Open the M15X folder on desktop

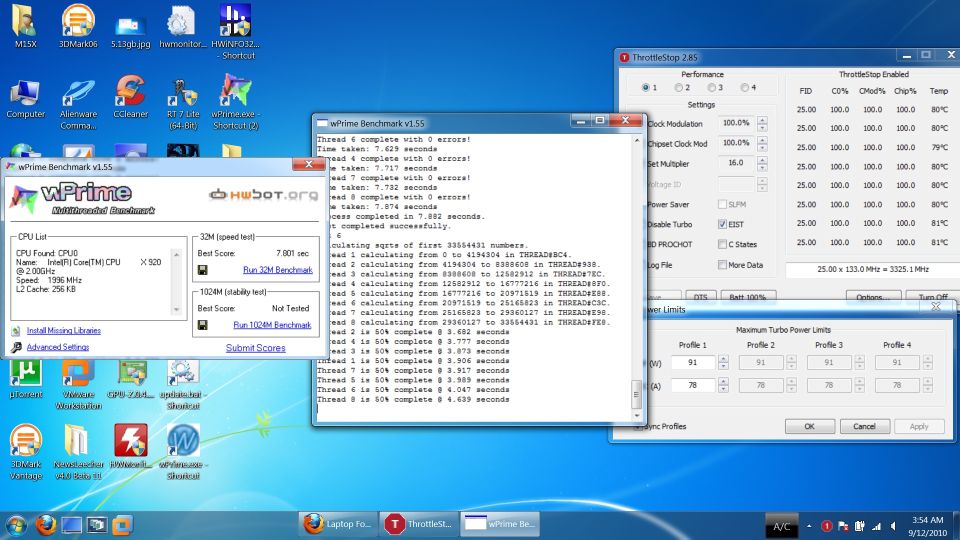tap(25, 26)
